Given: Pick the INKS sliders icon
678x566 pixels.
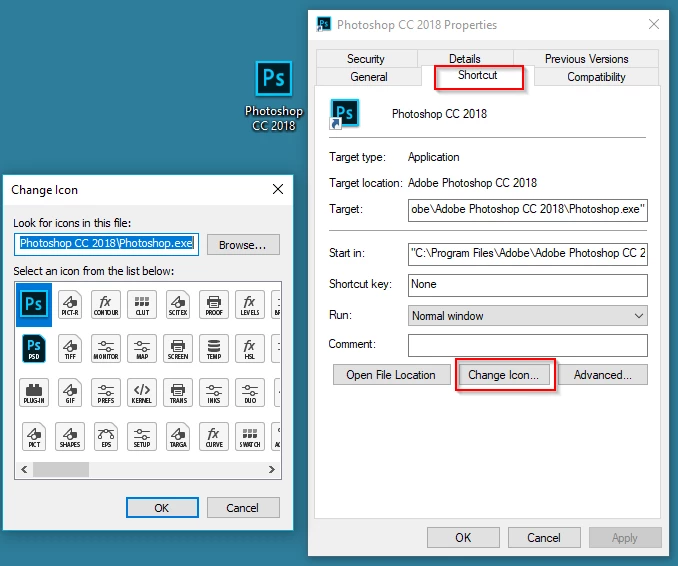Looking at the screenshot, I should click(x=214, y=393).
